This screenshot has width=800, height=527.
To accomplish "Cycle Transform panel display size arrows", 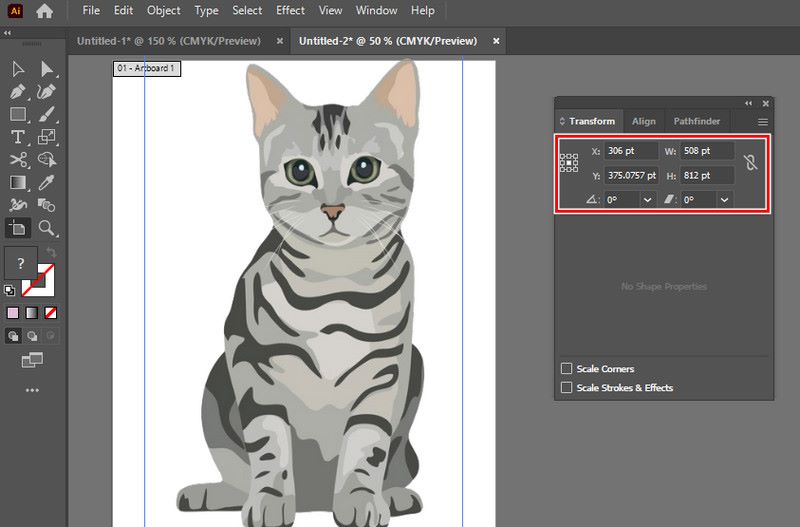I will point(562,121).
